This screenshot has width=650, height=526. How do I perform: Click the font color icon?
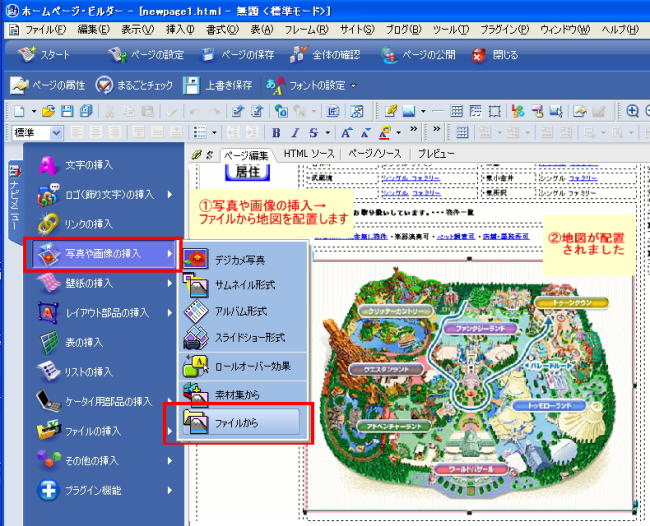click(385, 133)
